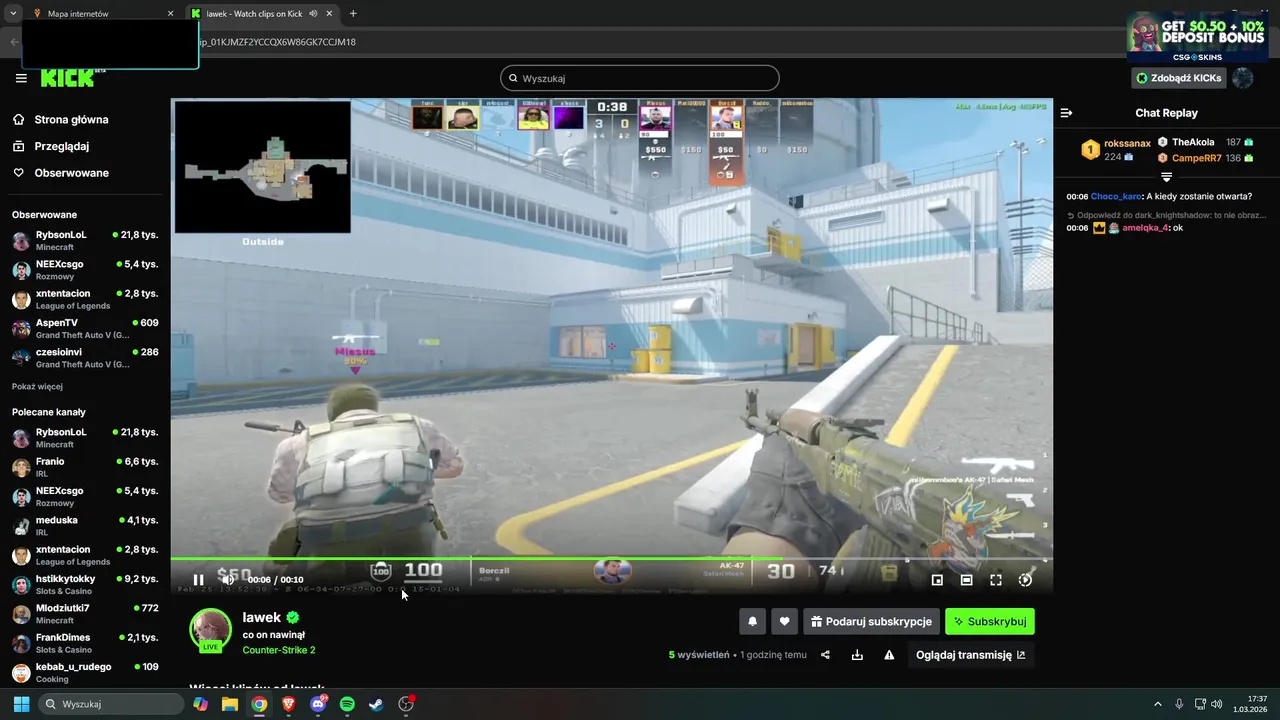Open Steam from taskbar
The image size is (1280, 720).
tap(376, 704)
